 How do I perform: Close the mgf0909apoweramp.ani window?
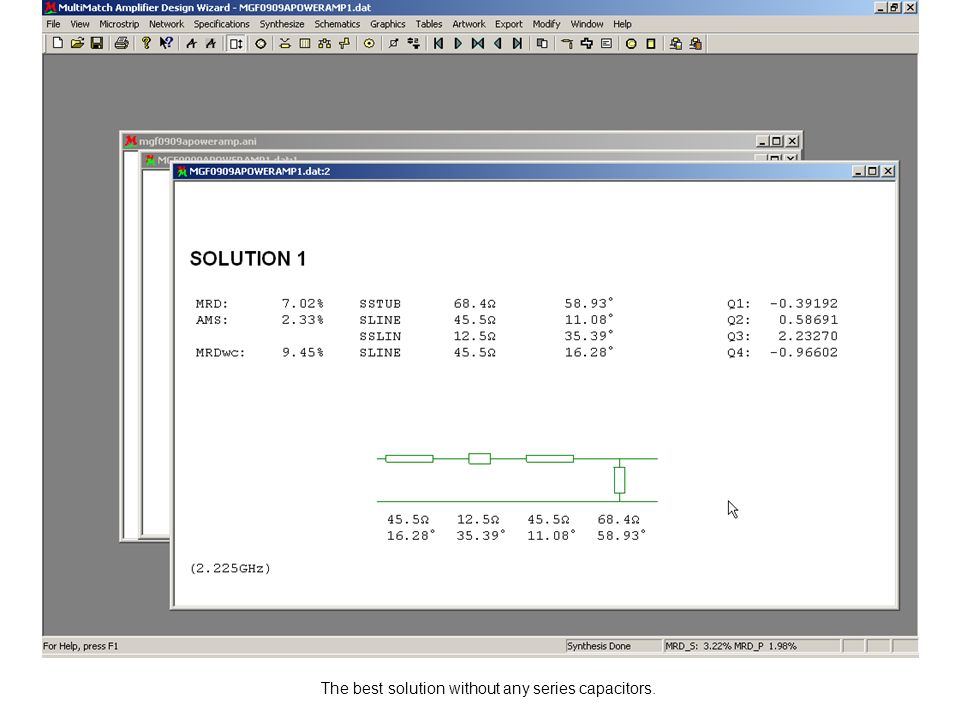point(792,141)
